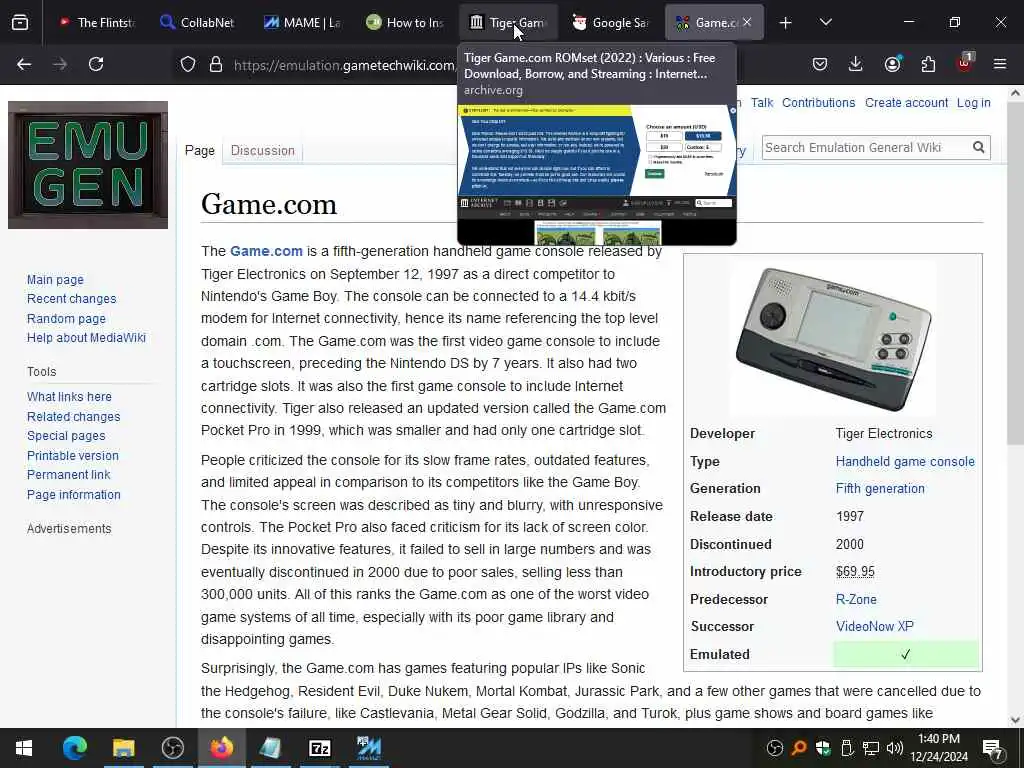1024x768 pixels.
Task: Open OBS Studio from the taskbar
Action: tap(172, 748)
